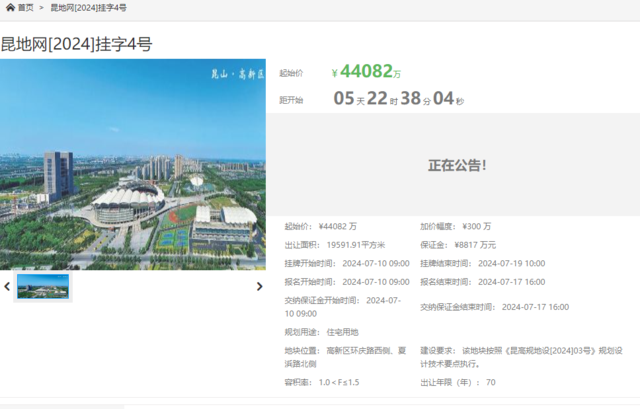Click the 地块位置 description text
This screenshot has height=409, width=640.
point(346,357)
